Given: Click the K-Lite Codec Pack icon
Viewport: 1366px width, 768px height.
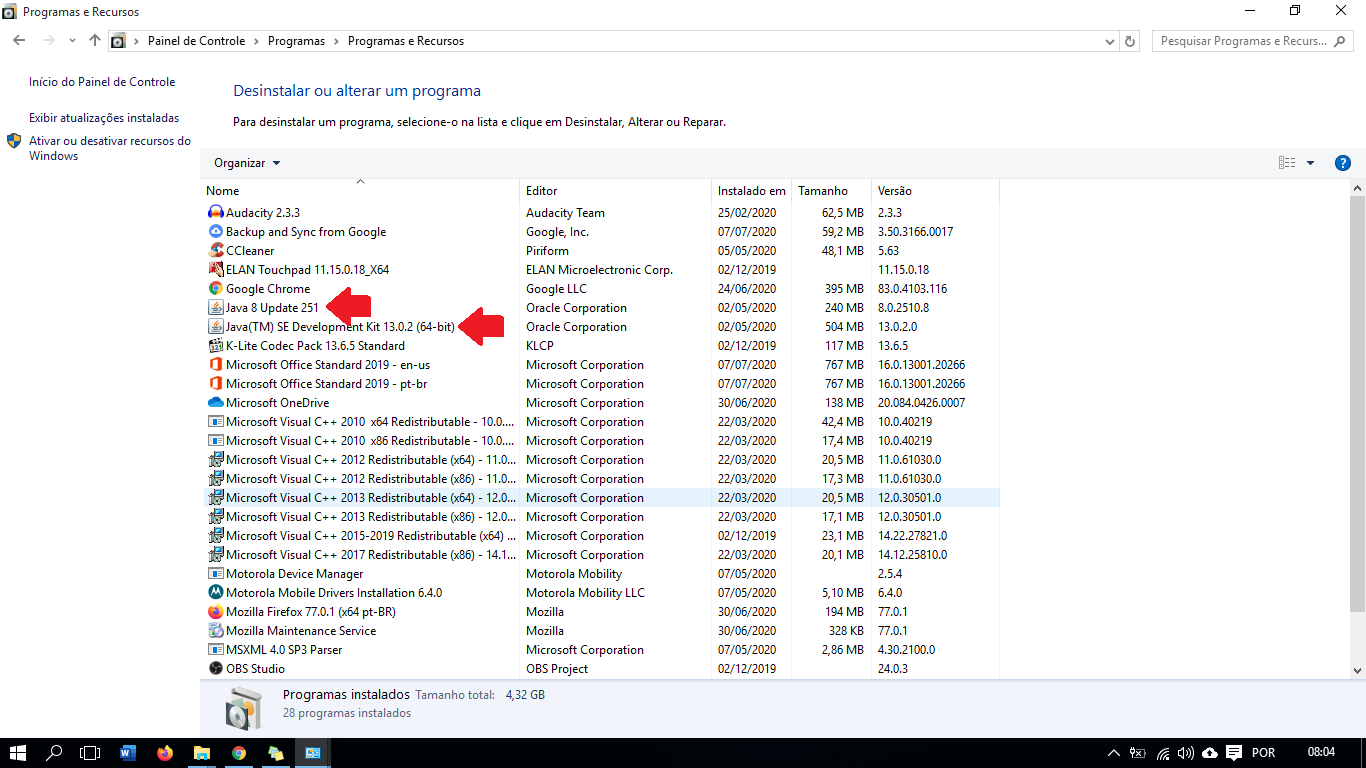Looking at the screenshot, I should click(216, 345).
